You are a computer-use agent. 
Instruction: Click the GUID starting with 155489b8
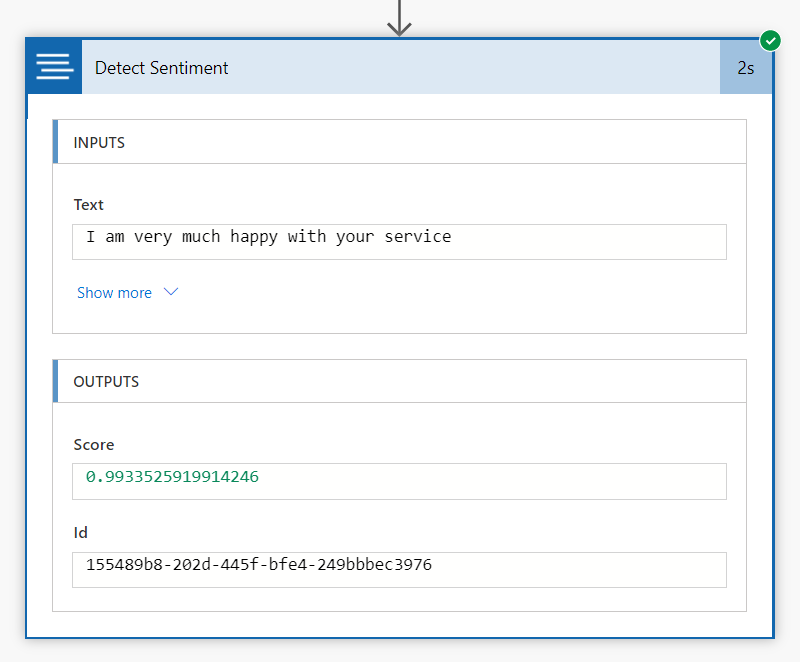point(259,565)
